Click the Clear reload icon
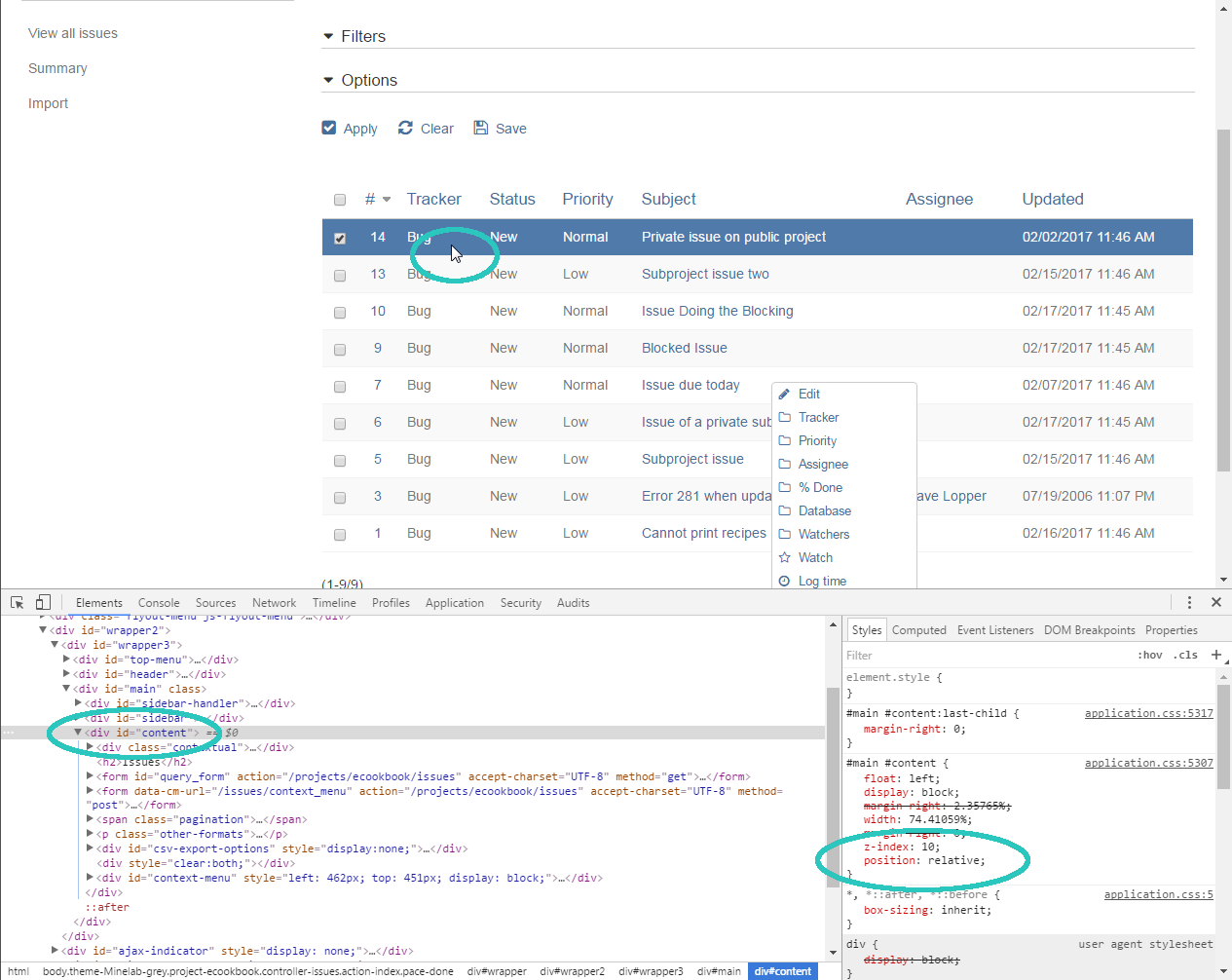The image size is (1232, 980). (x=405, y=128)
